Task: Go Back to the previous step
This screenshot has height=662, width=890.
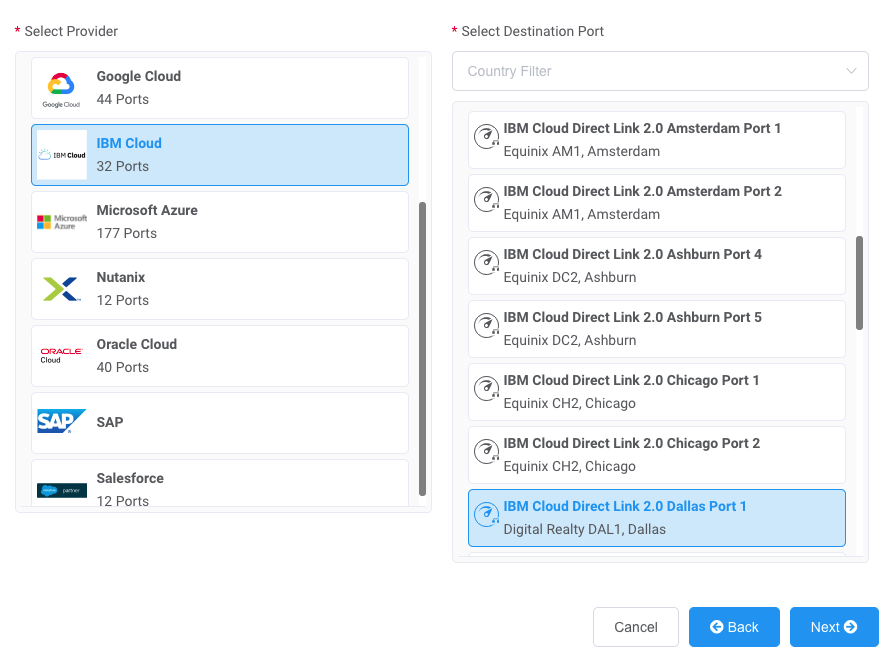Action: click(734, 627)
